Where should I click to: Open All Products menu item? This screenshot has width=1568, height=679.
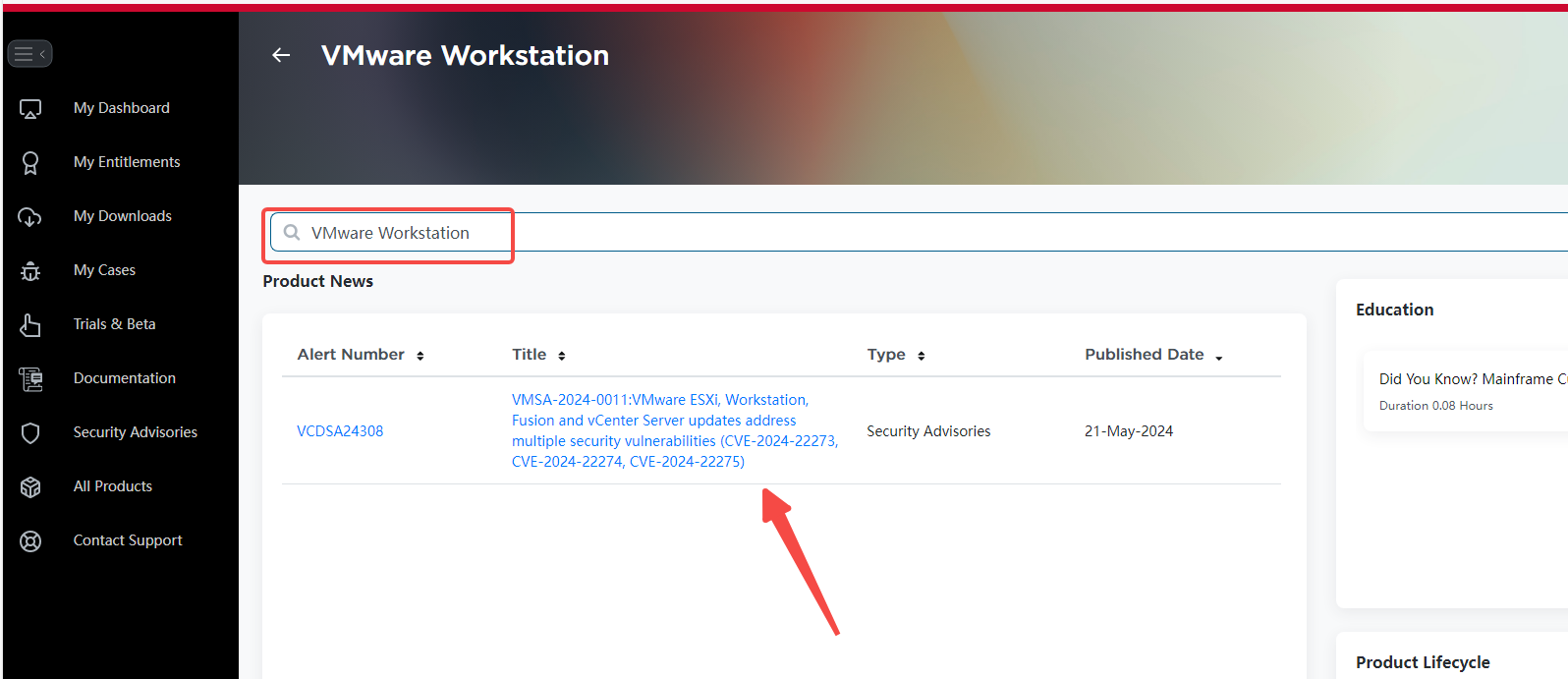point(113,486)
